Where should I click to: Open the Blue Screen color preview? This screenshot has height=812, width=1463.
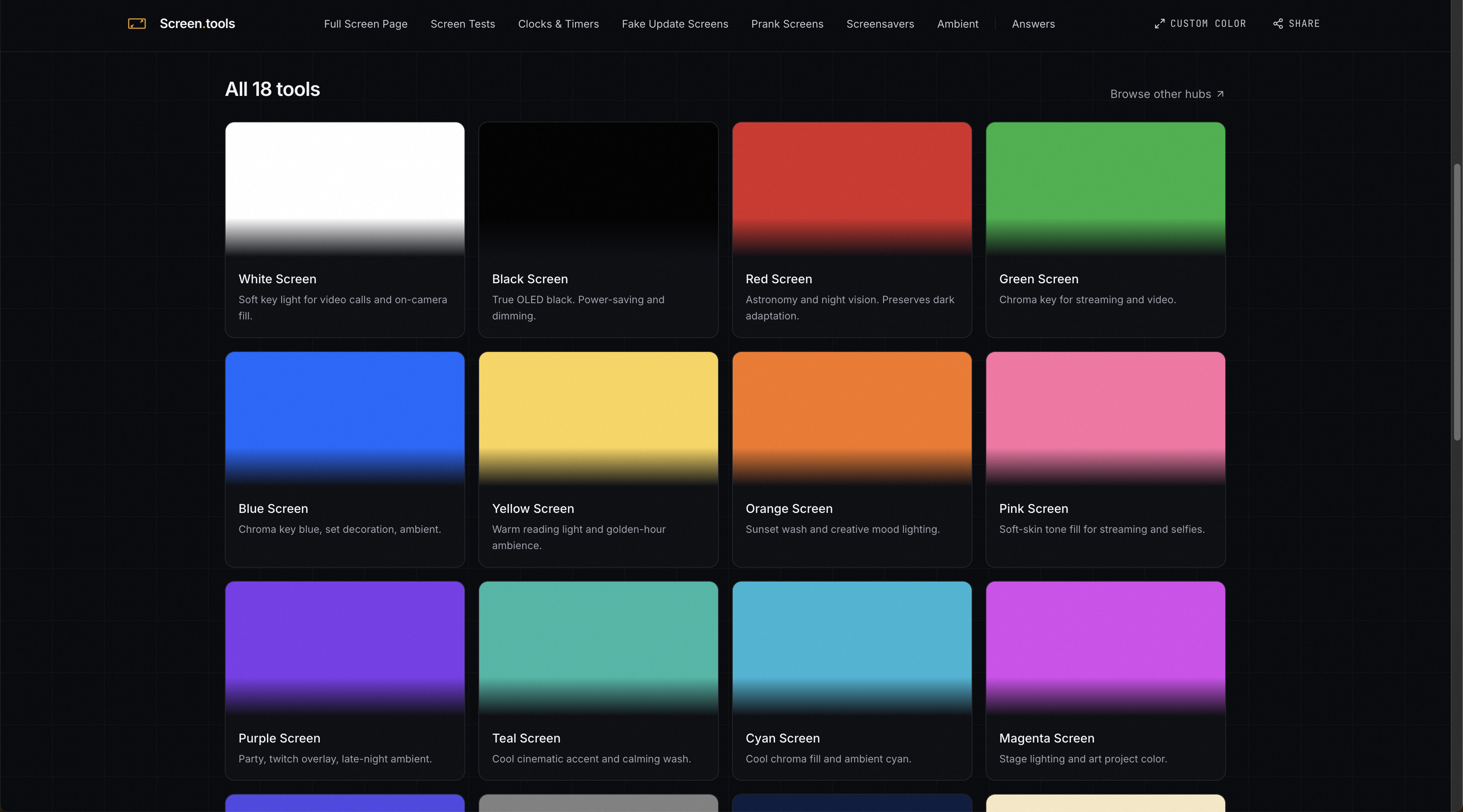coord(345,419)
